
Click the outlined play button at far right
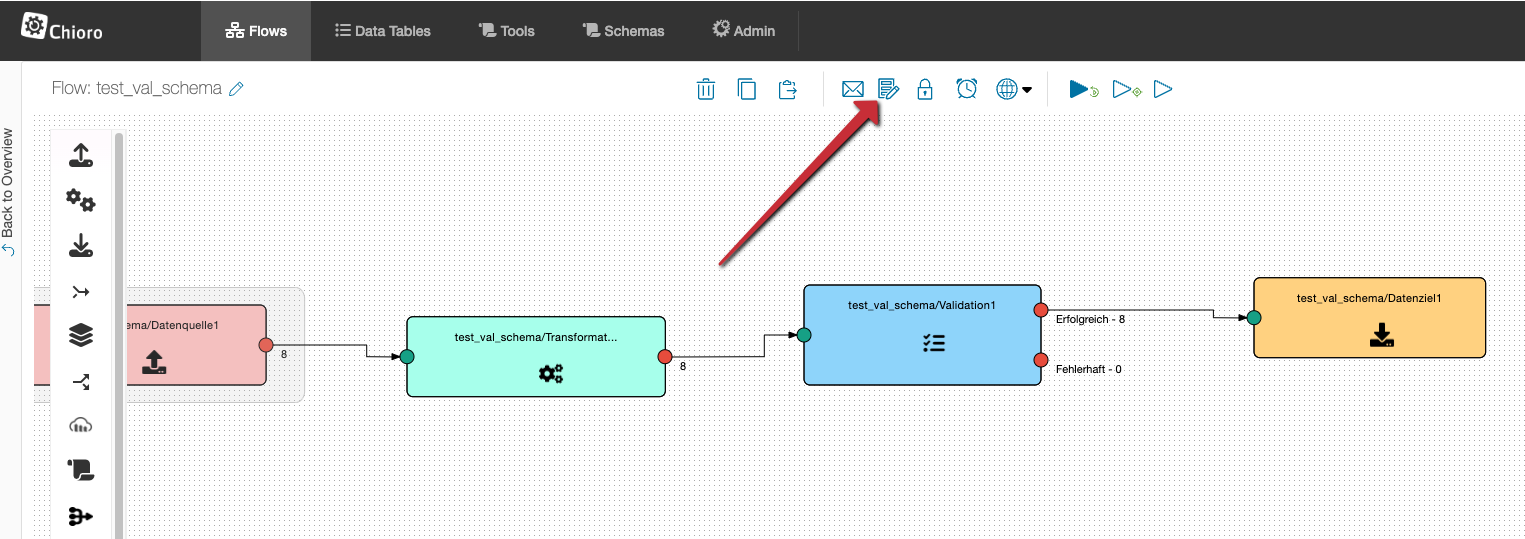coord(1162,89)
